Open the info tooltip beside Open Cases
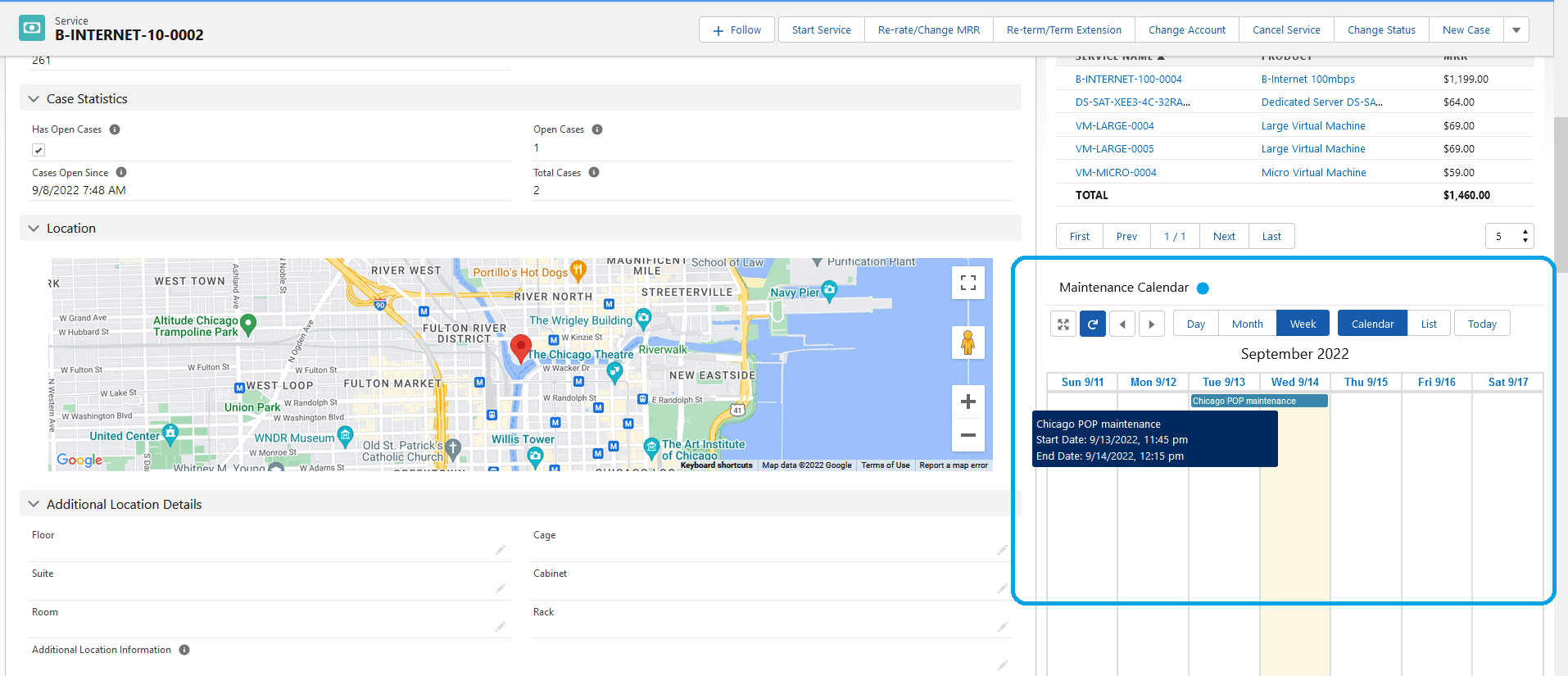This screenshot has height=676, width=1568. (x=597, y=129)
